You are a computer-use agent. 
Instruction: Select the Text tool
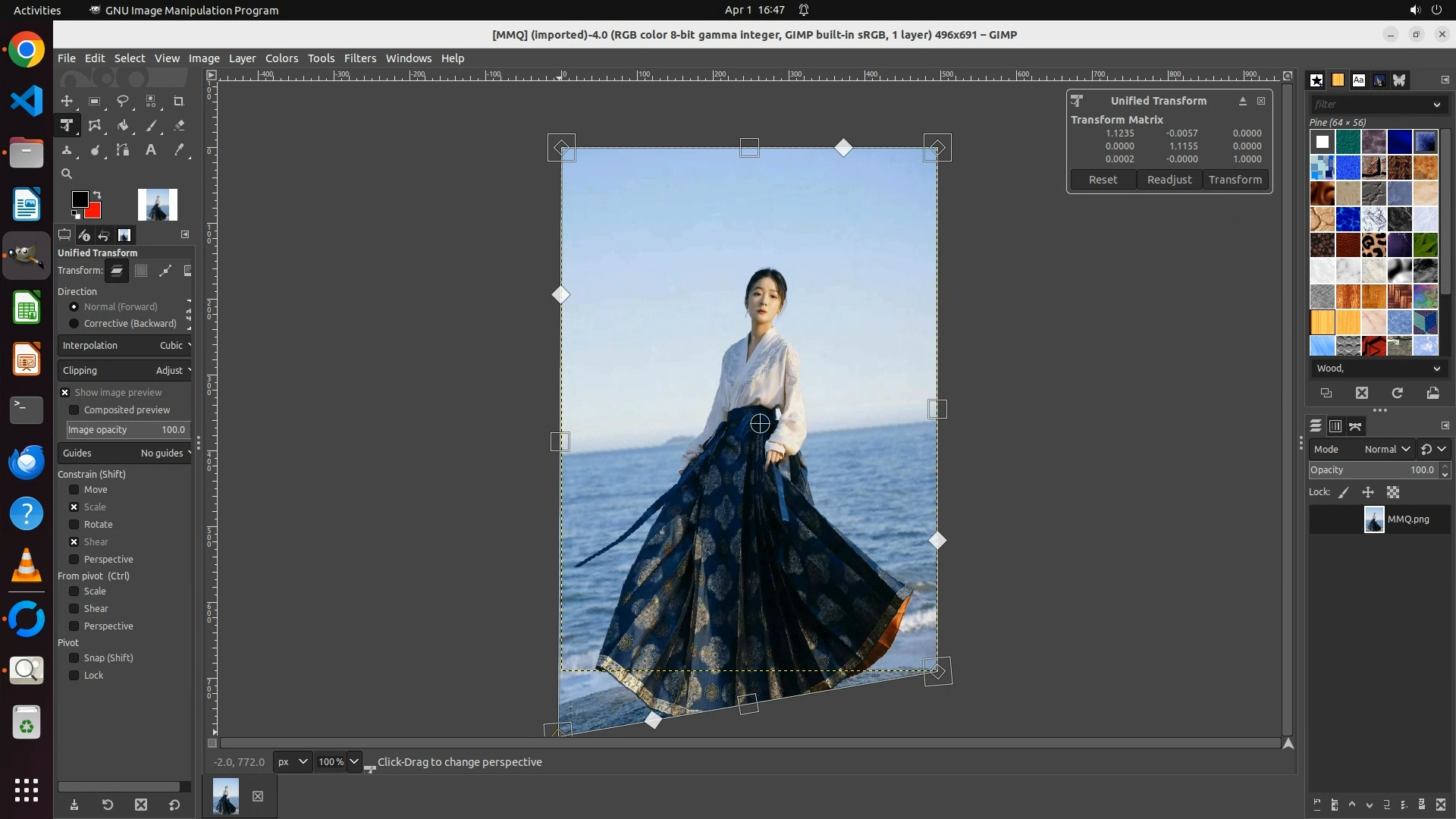click(151, 150)
